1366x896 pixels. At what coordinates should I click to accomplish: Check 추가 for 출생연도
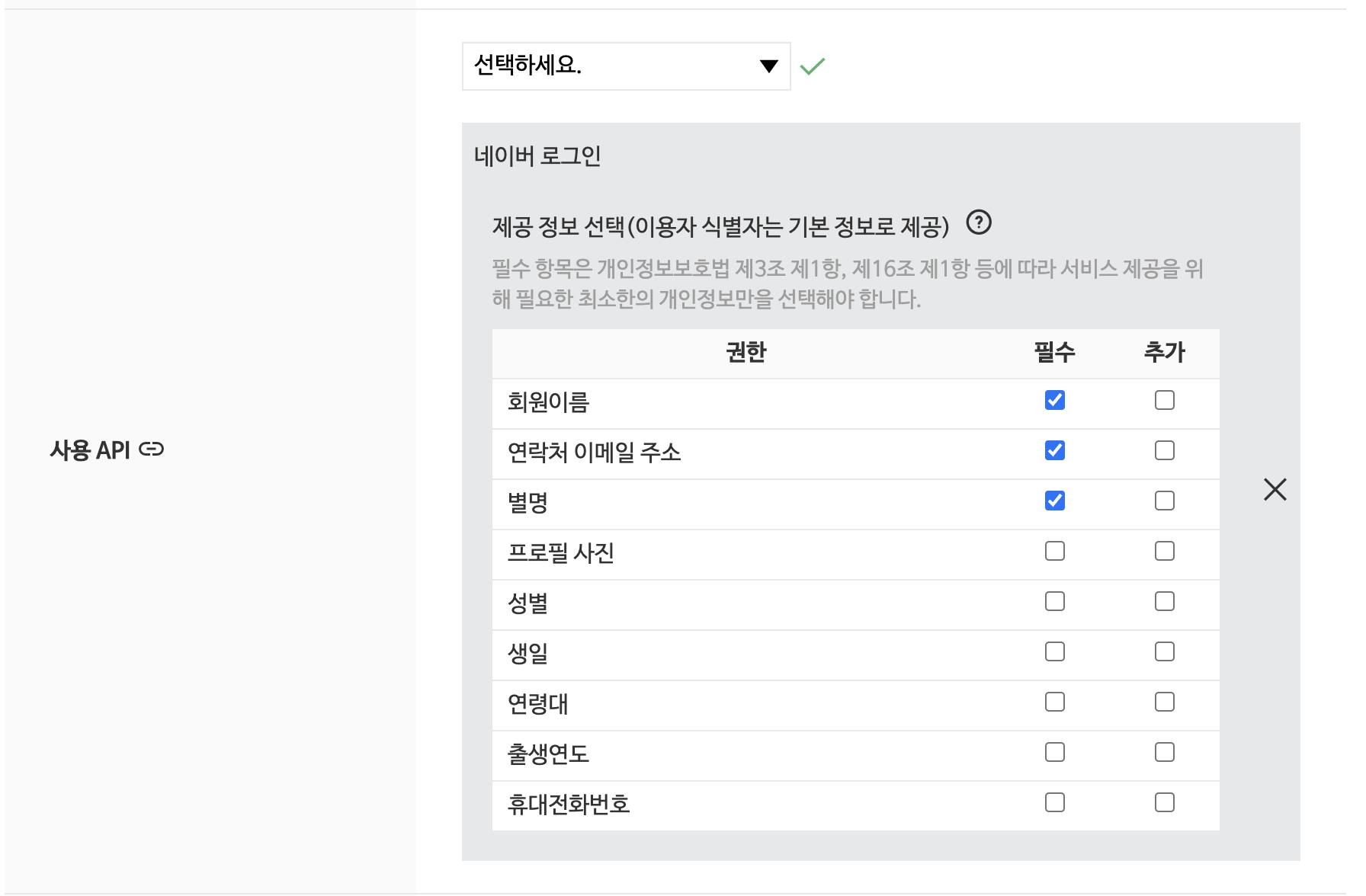coord(1165,752)
